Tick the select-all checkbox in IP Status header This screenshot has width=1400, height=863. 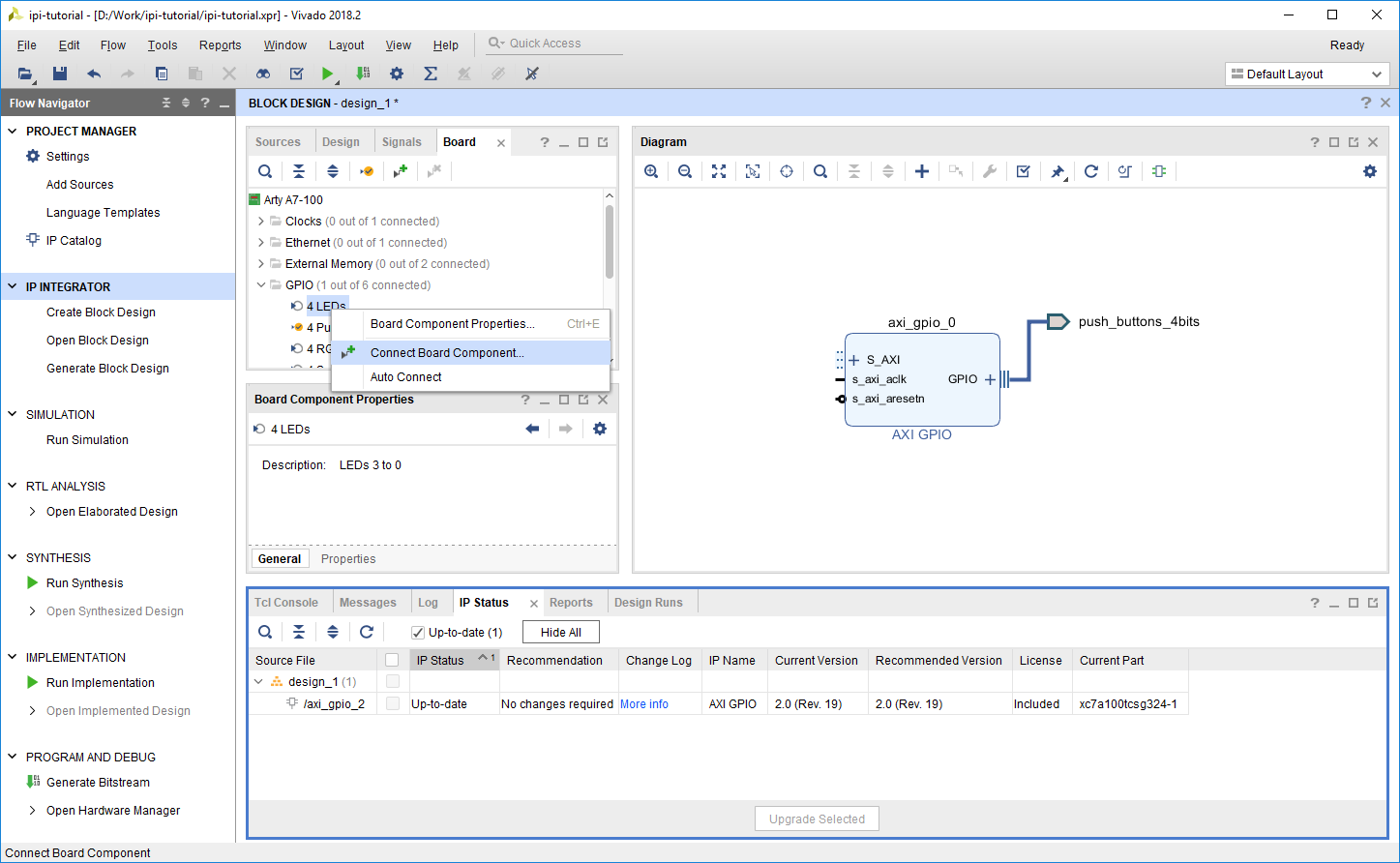[x=392, y=661]
